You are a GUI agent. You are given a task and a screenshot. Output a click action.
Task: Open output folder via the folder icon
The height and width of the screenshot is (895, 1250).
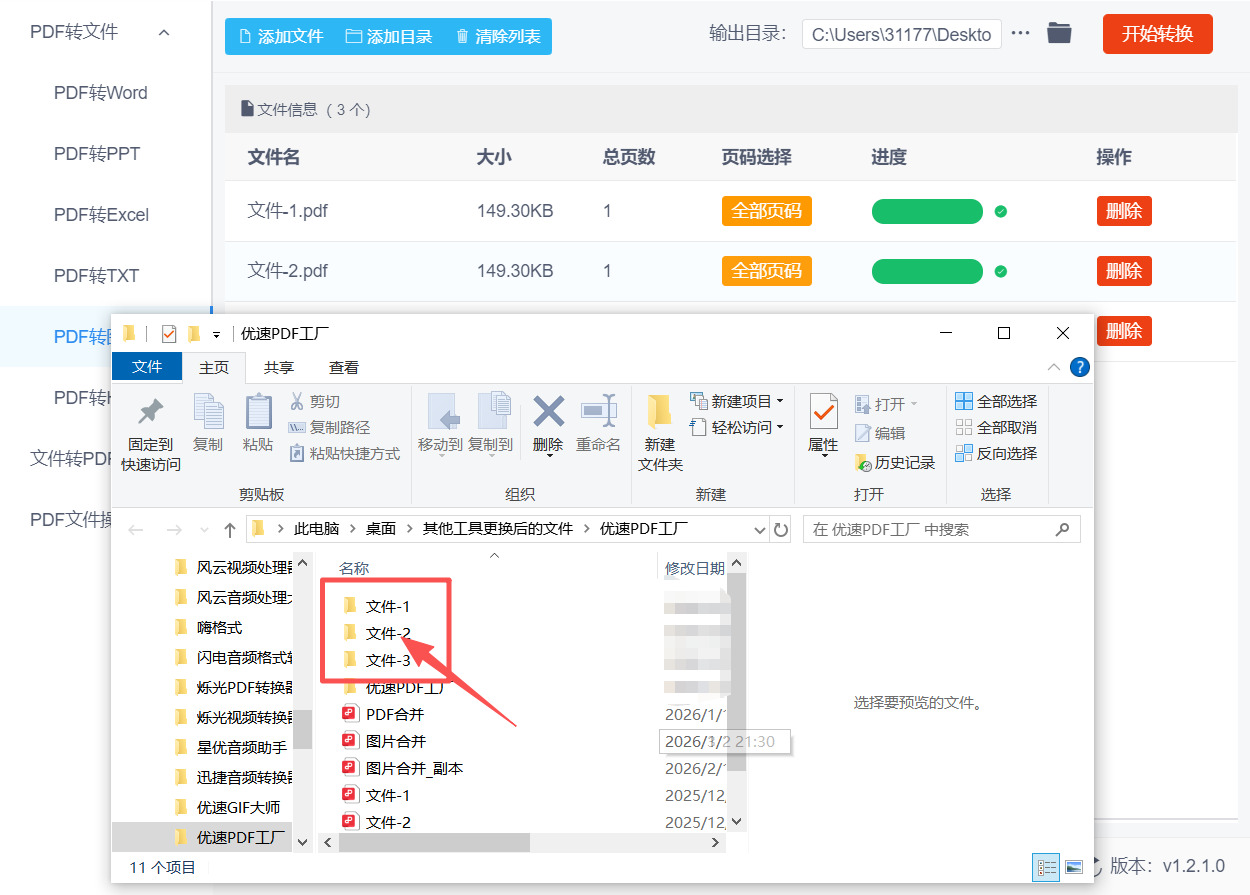pyautogui.click(x=1059, y=33)
